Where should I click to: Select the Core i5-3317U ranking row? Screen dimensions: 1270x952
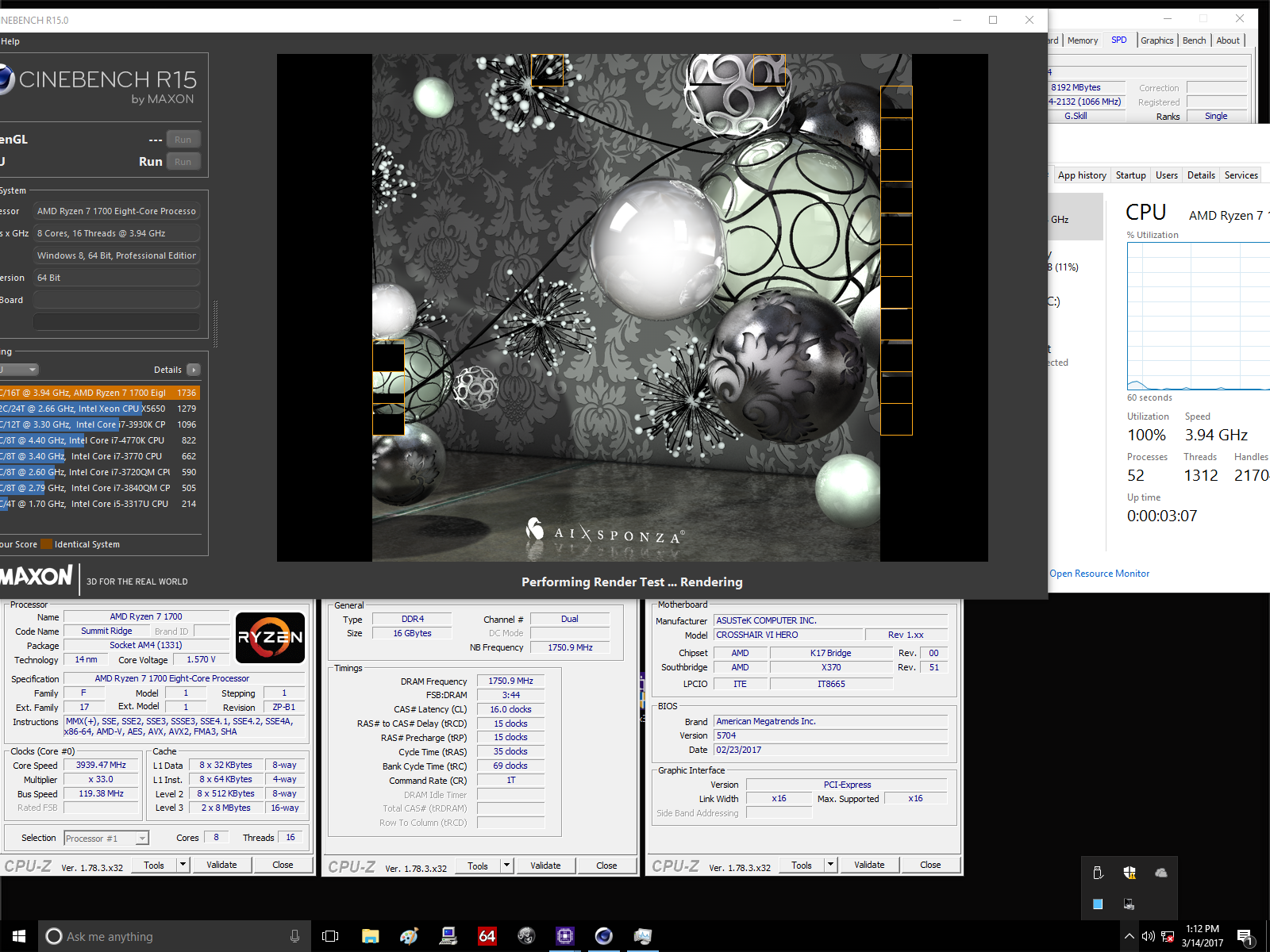coord(99,504)
